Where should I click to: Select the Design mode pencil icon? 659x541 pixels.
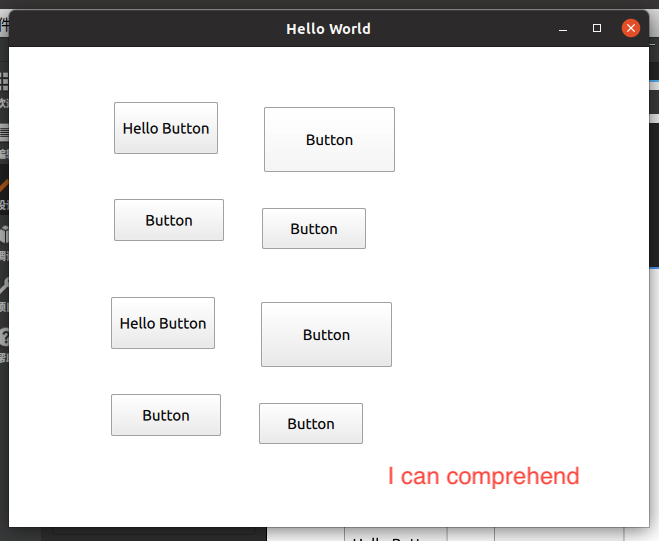(4, 188)
